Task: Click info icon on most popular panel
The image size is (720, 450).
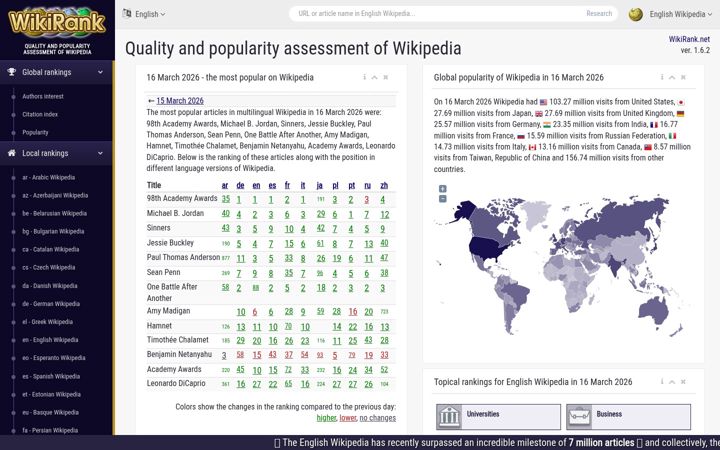Action: click(365, 77)
